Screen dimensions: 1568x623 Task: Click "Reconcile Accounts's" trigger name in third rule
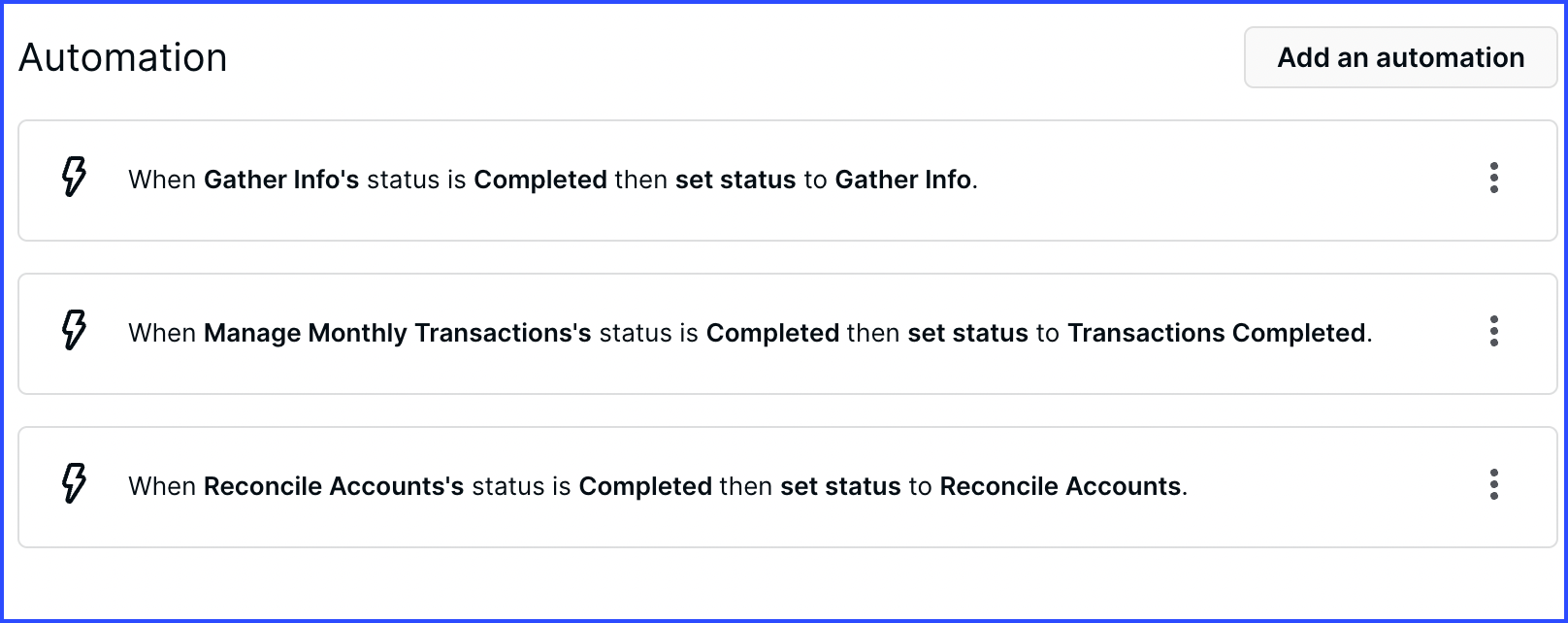coord(334,486)
